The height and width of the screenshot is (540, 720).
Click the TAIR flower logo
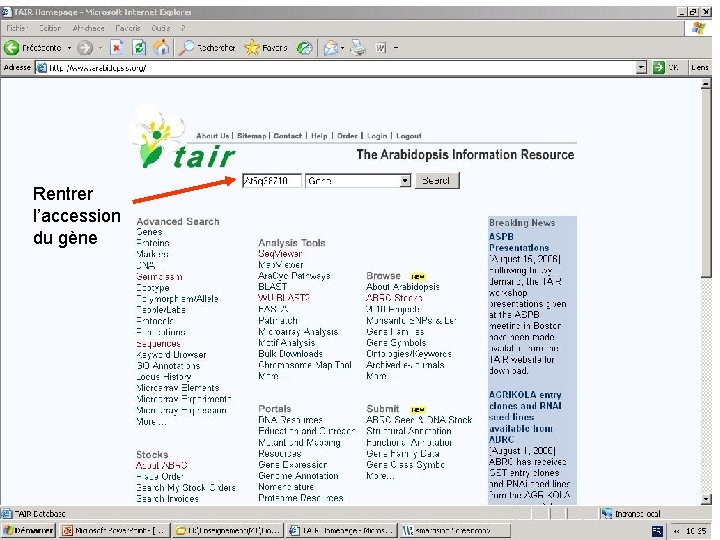[x=158, y=135]
